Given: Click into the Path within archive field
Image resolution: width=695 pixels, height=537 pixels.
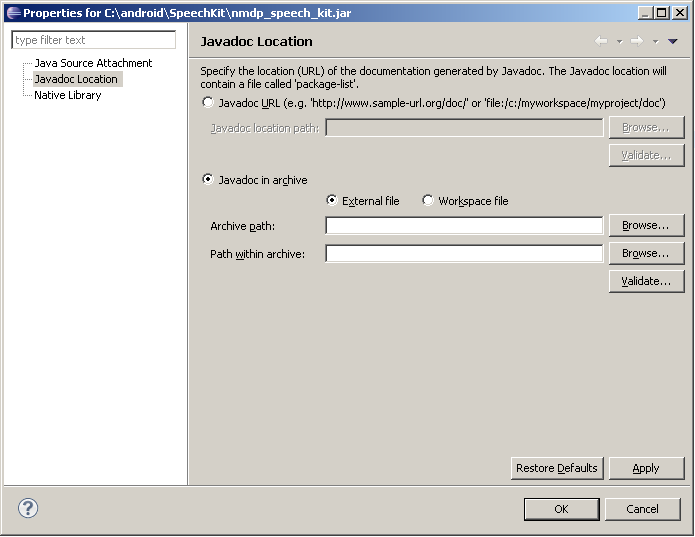Looking at the screenshot, I should 464,253.
